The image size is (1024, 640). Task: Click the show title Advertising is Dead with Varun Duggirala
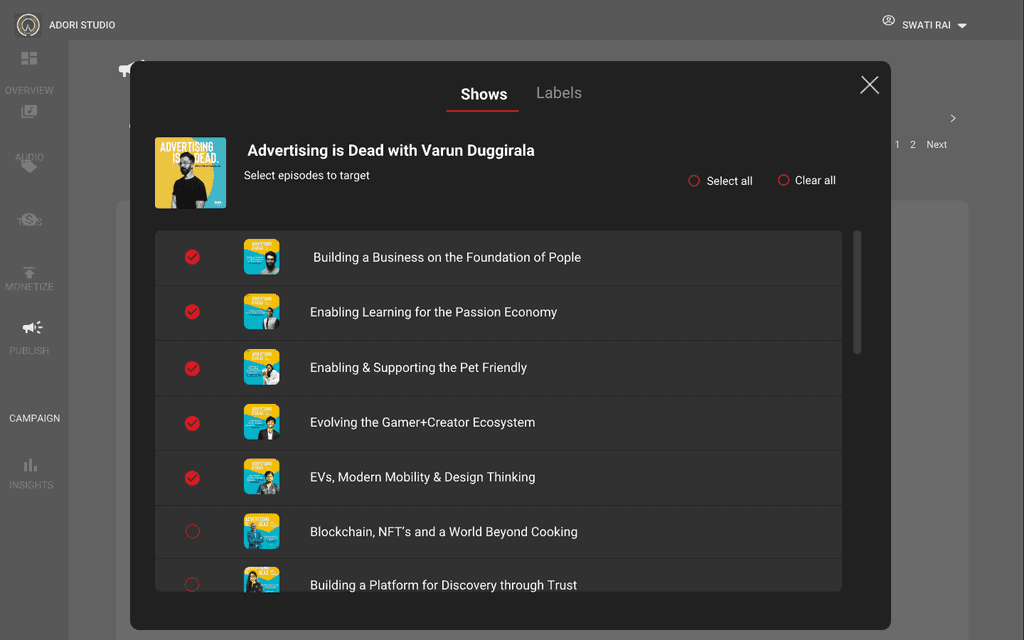[391, 150]
